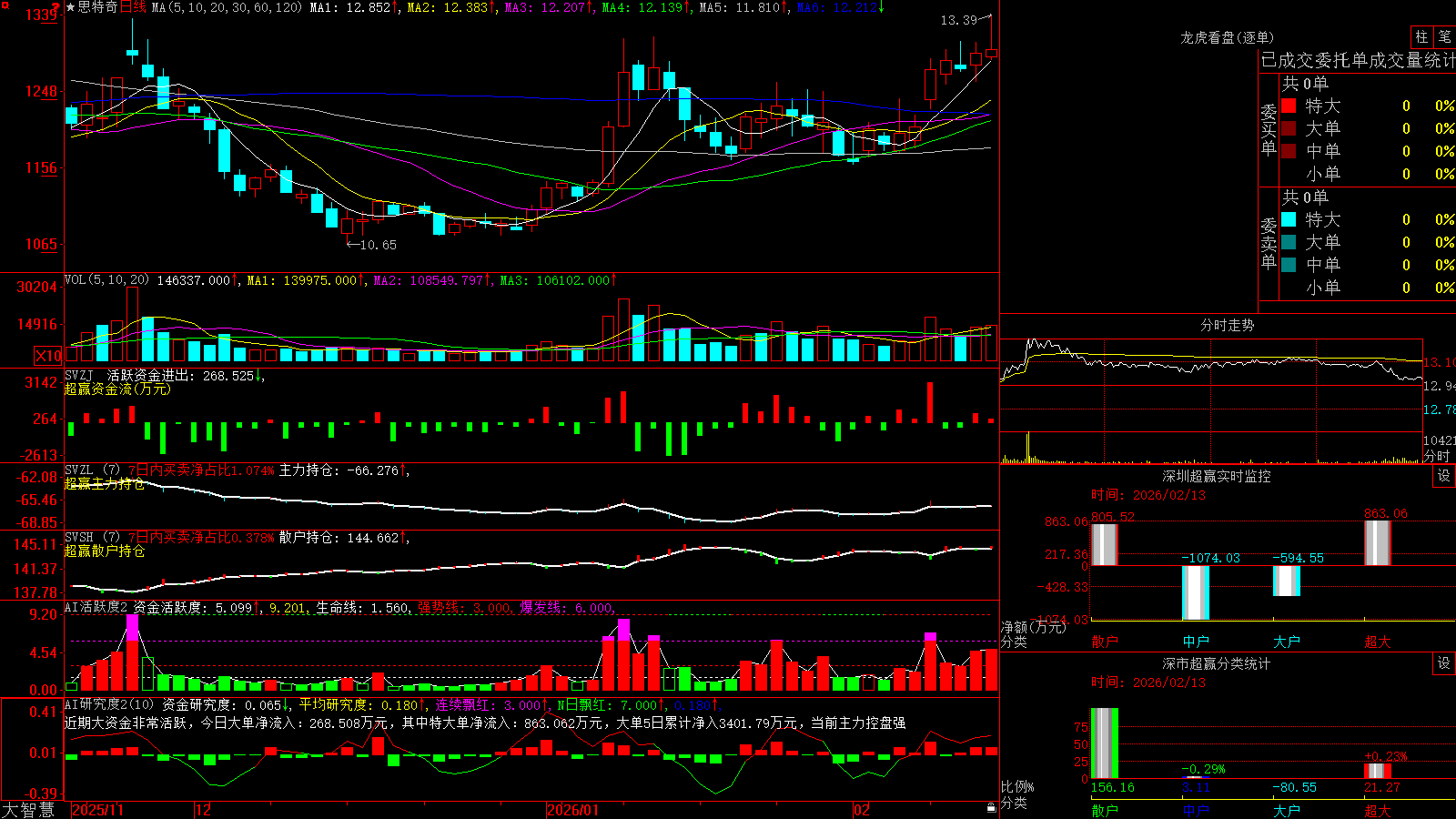The height and width of the screenshot is (819, 1456).
Task: Click the 超大 bar labeled 863.06
Action: pos(1378,542)
